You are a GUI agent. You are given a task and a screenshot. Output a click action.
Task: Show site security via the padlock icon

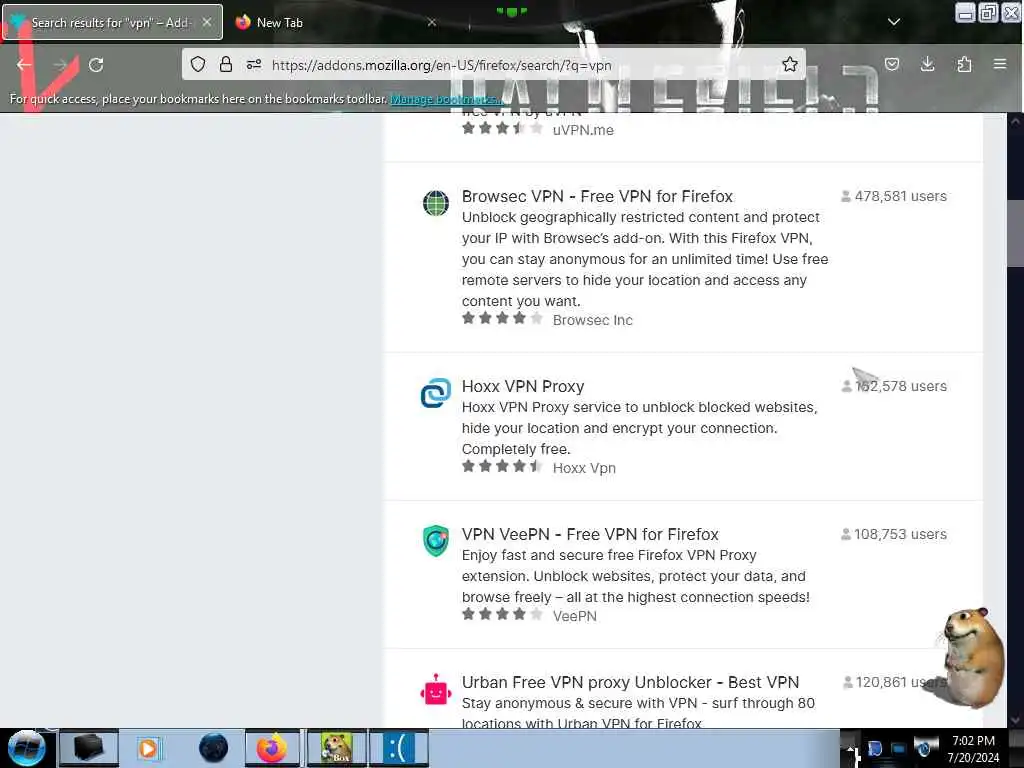[226, 64]
